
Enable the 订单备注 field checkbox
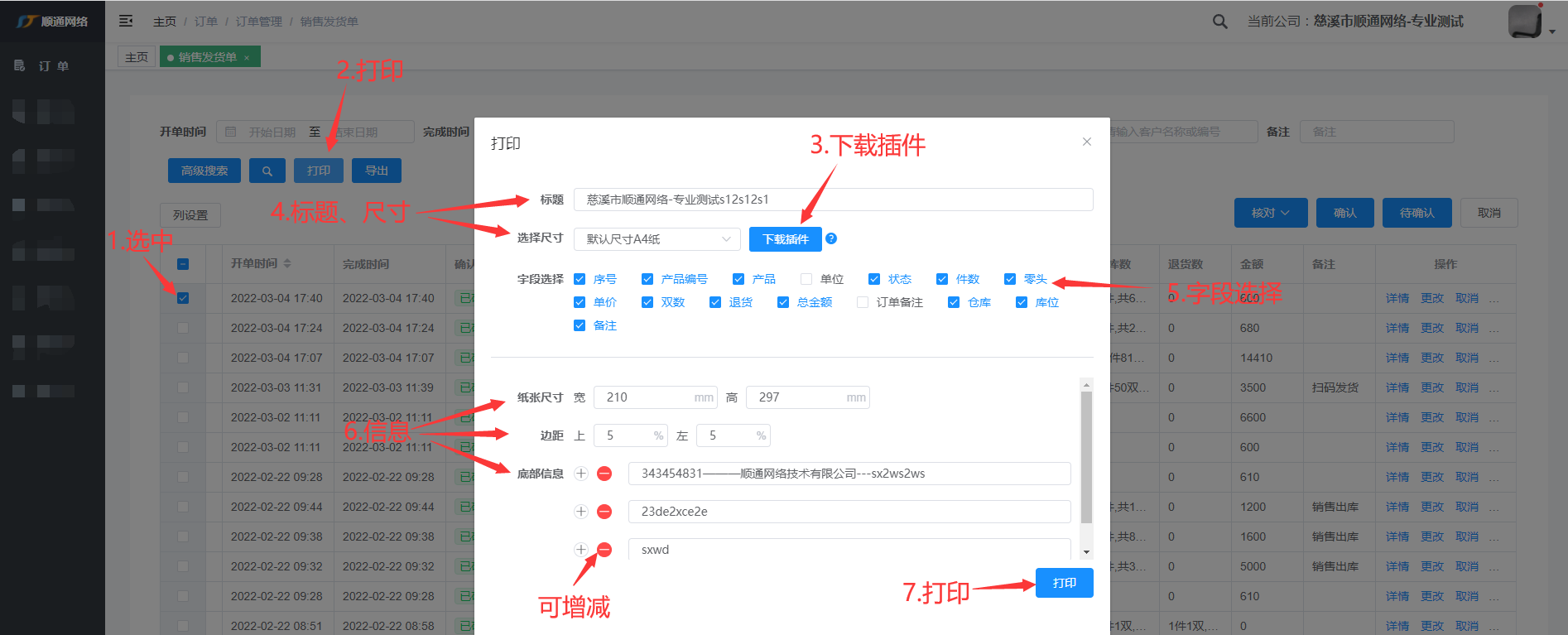863,302
